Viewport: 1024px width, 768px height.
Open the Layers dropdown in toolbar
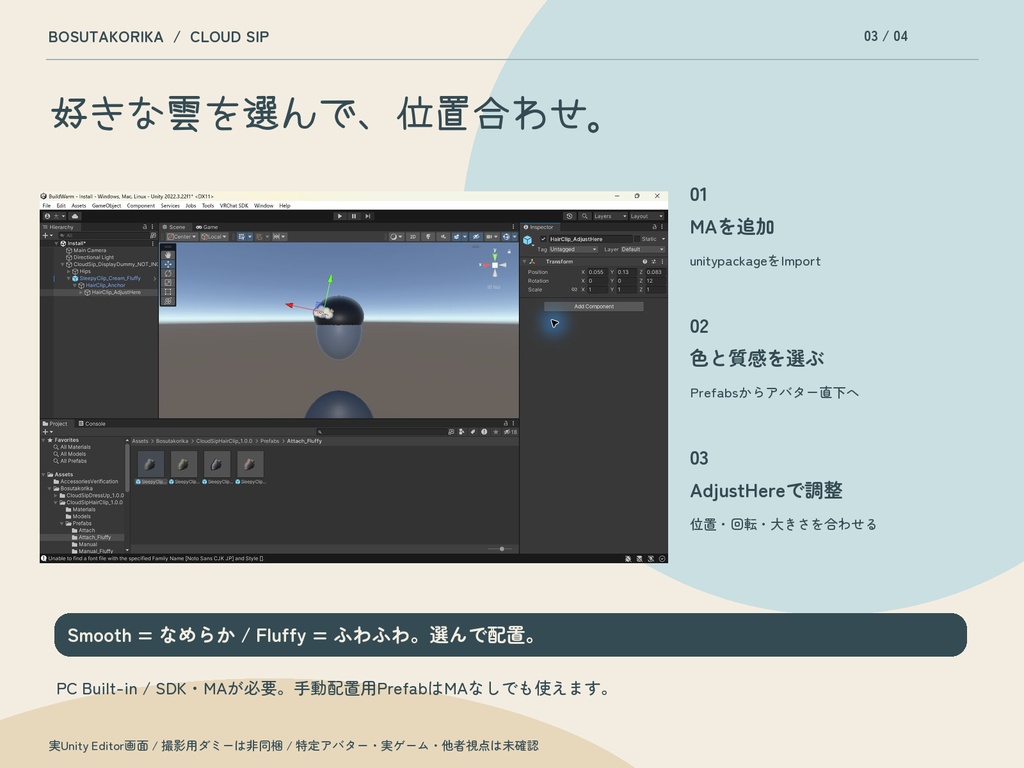(610, 216)
